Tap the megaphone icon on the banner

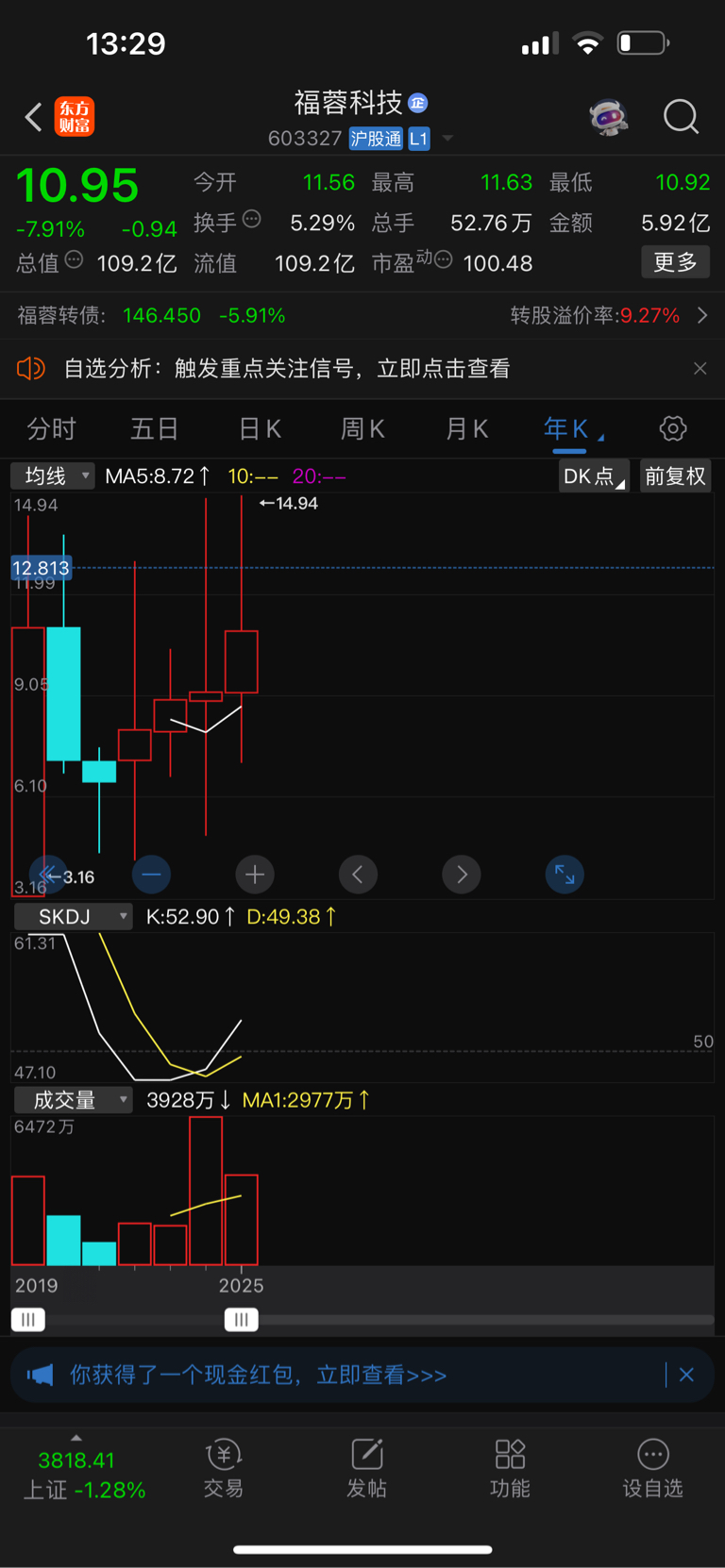40,1375
